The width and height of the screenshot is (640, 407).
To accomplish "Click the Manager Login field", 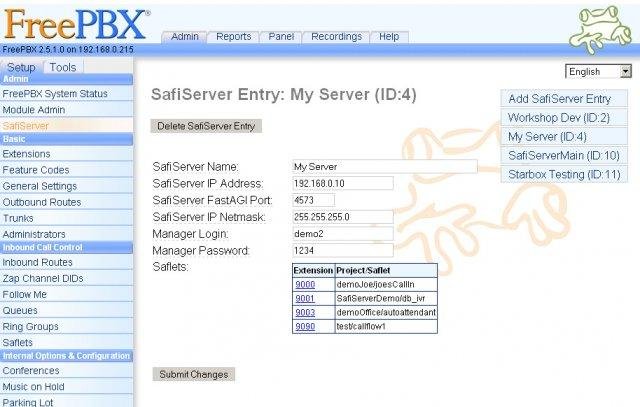I will point(343,234).
